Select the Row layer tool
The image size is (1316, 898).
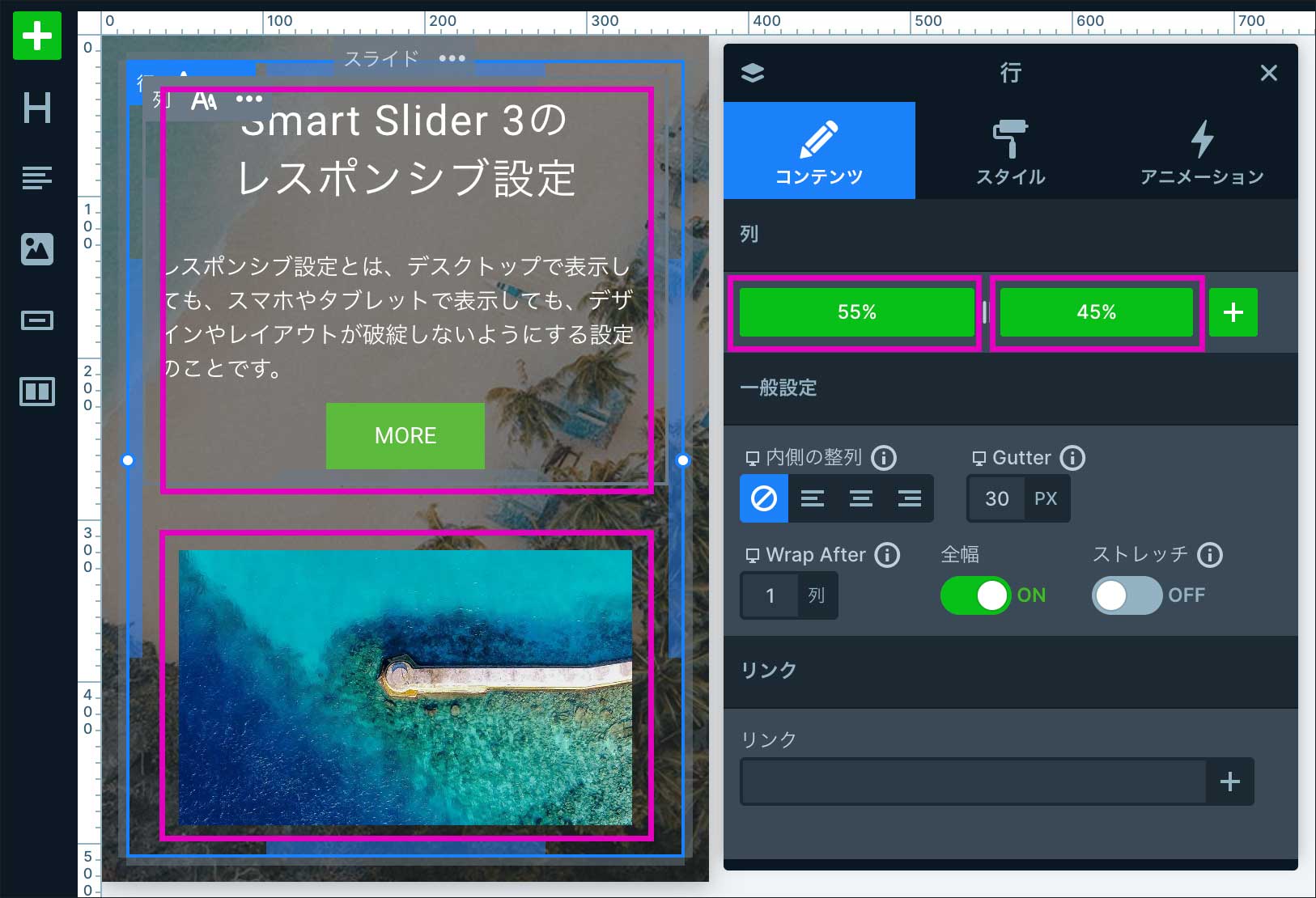coord(37,392)
